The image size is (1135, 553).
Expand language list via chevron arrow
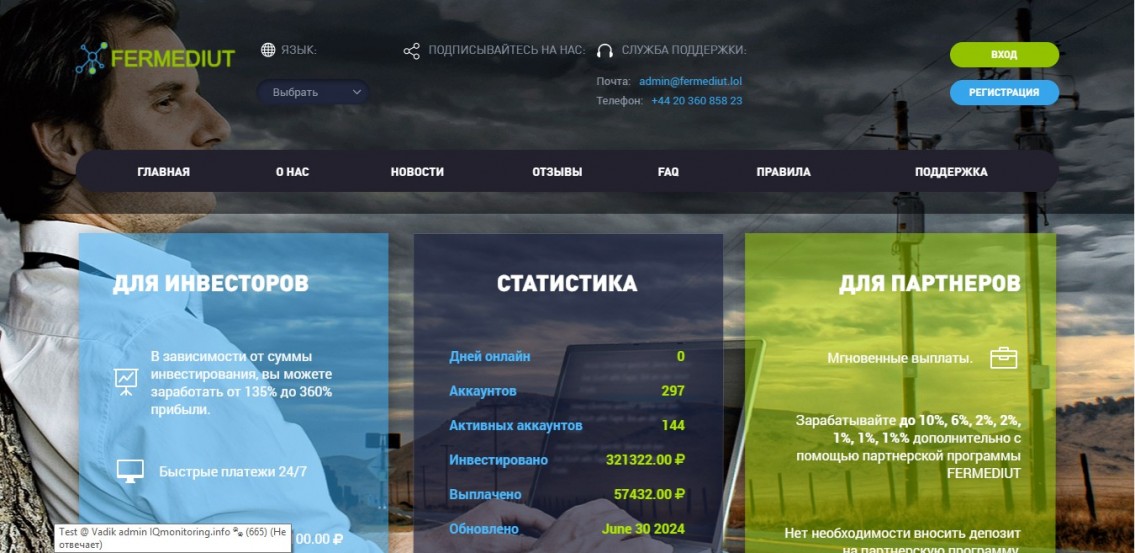(357, 92)
